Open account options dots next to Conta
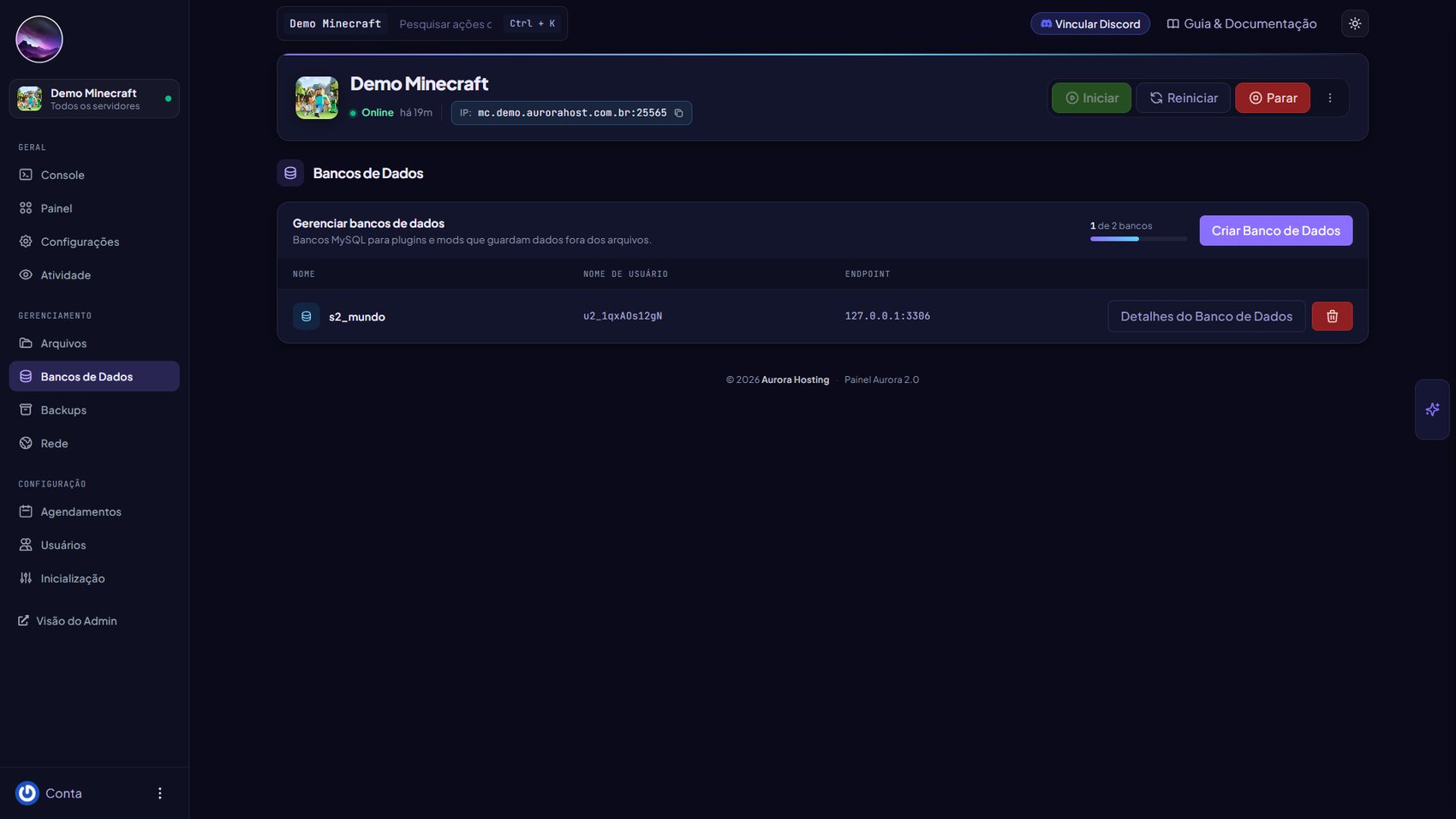The height and width of the screenshot is (819, 1456). (x=159, y=793)
